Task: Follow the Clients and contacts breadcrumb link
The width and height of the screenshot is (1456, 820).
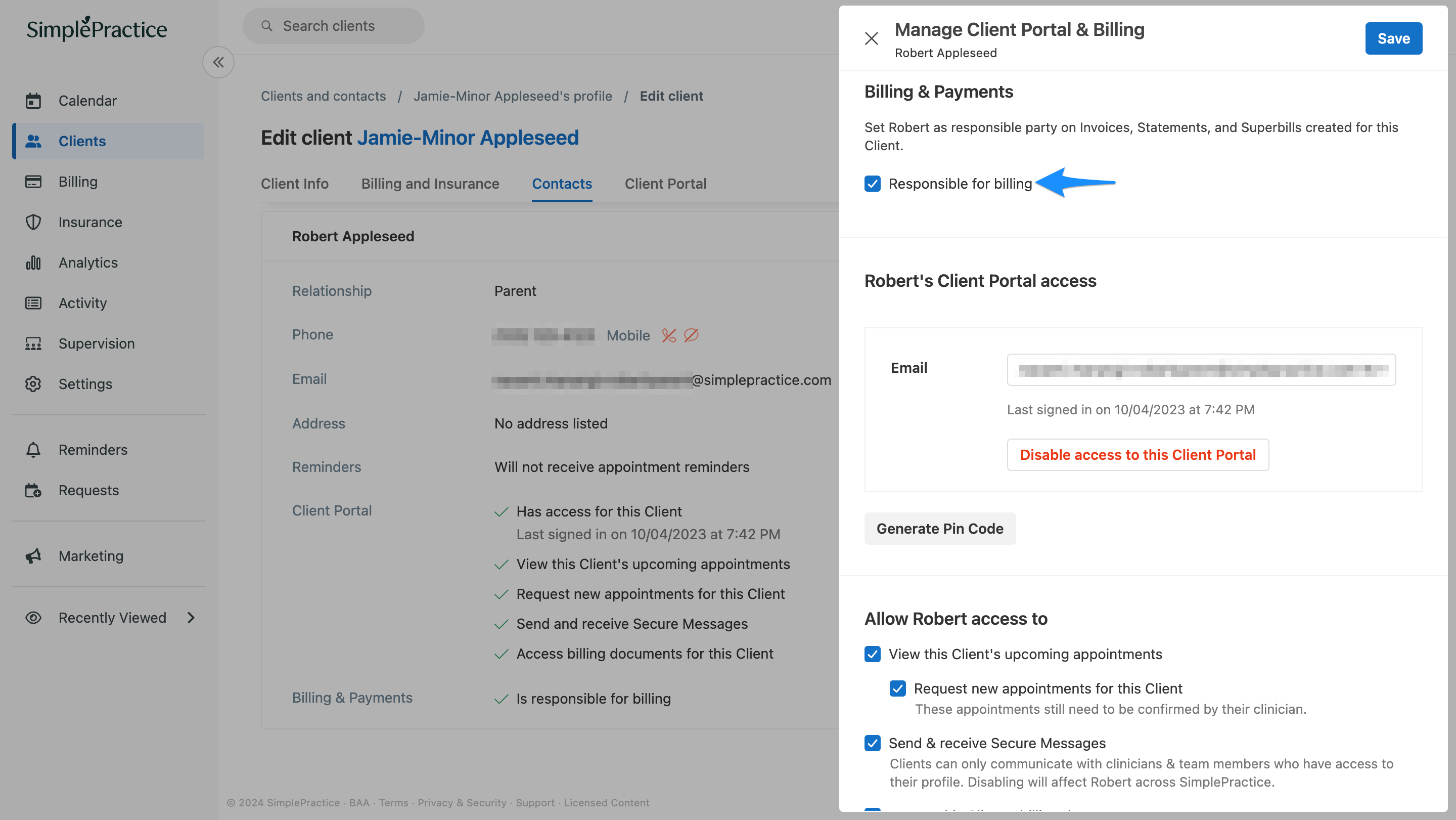Action: 324,96
